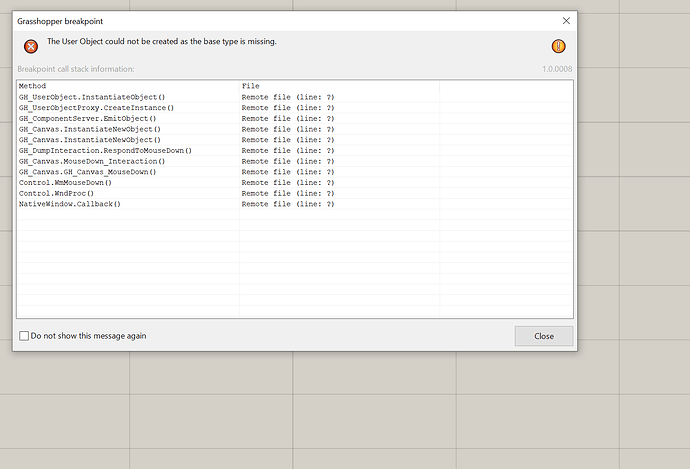690x469 pixels.
Task: Click the Method column header
Action: coord(33,86)
